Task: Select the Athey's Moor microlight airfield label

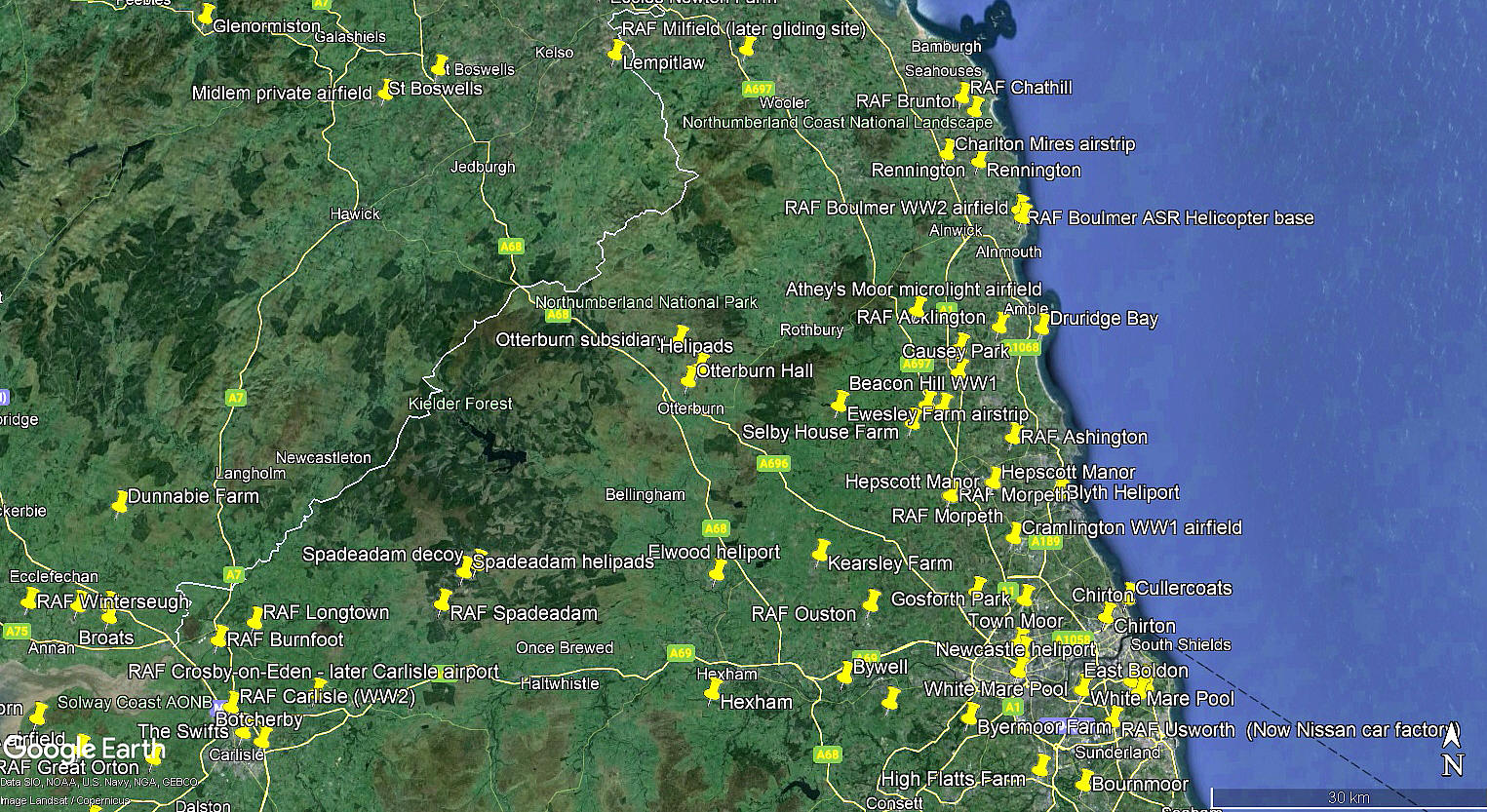Action: point(914,290)
